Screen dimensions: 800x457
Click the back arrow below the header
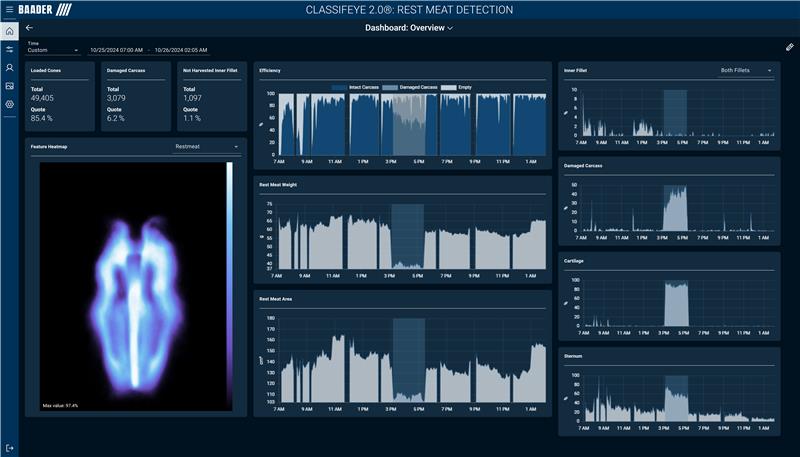[x=30, y=28]
